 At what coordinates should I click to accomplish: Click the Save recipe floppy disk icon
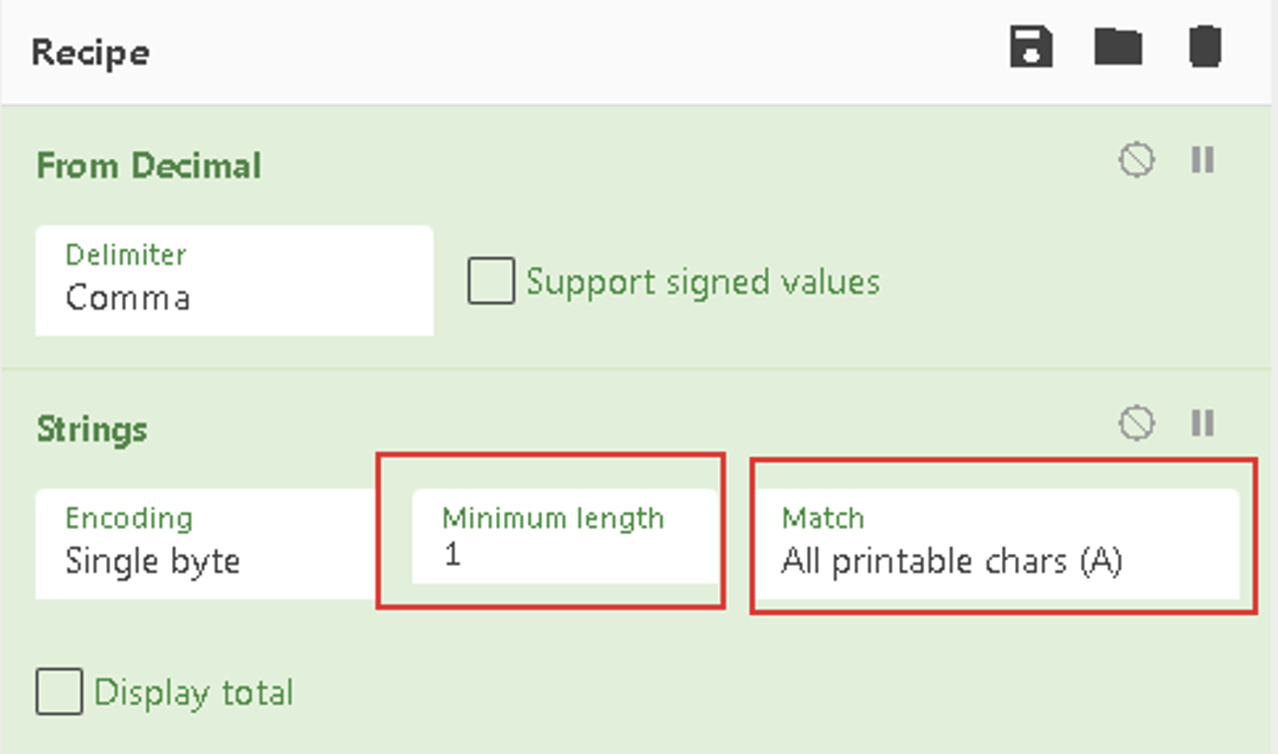coord(1031,48)
